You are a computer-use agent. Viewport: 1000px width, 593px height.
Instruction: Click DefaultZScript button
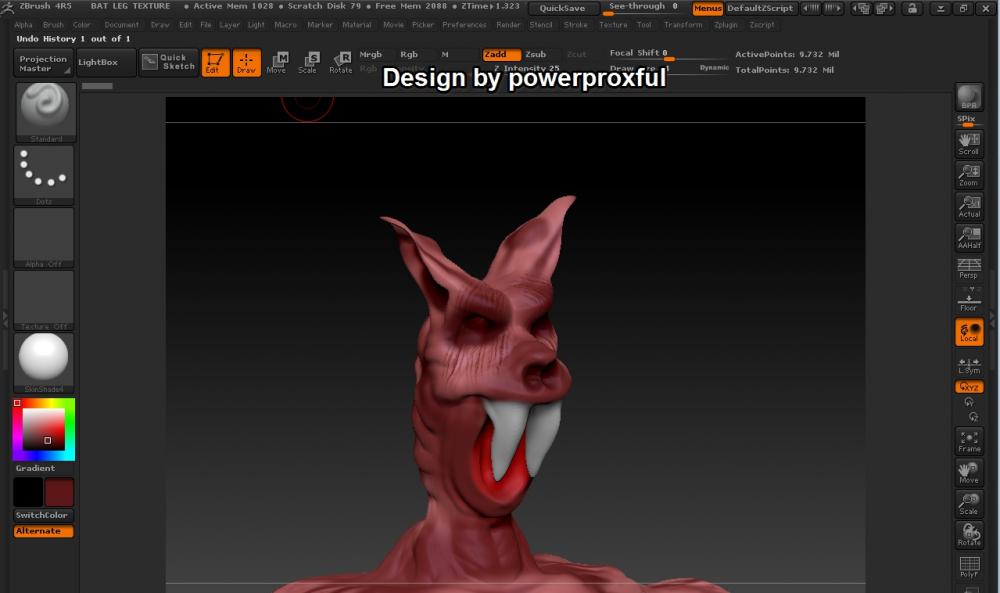click(760, 8)
